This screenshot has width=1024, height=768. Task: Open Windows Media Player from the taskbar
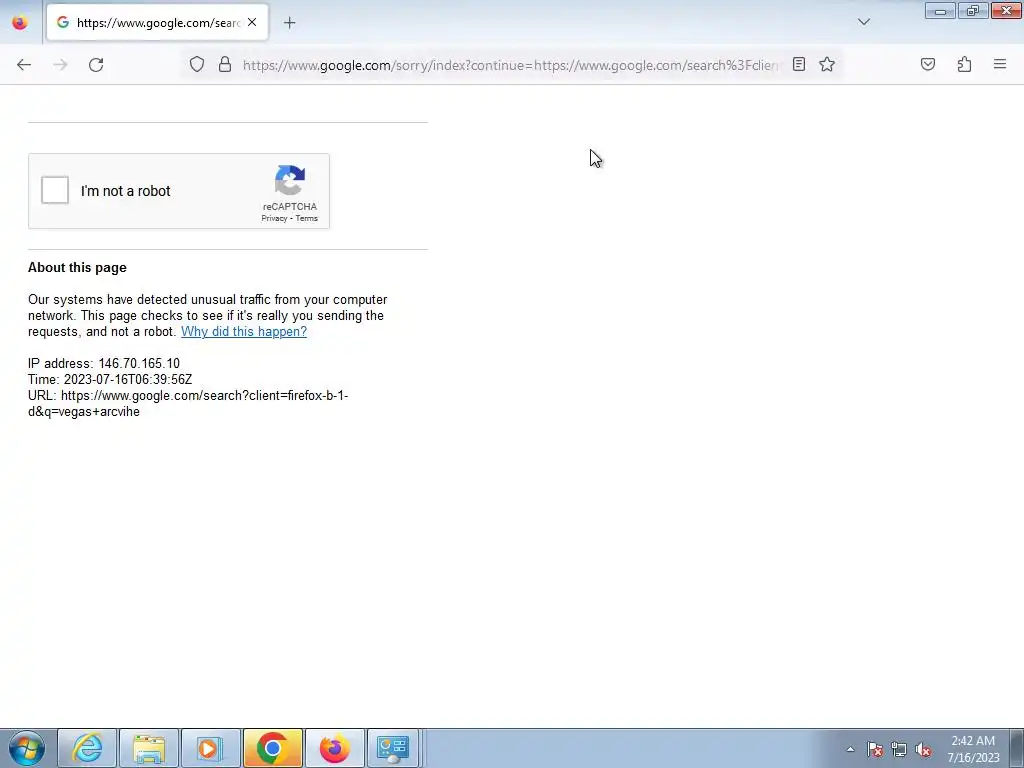pos(211,748)
